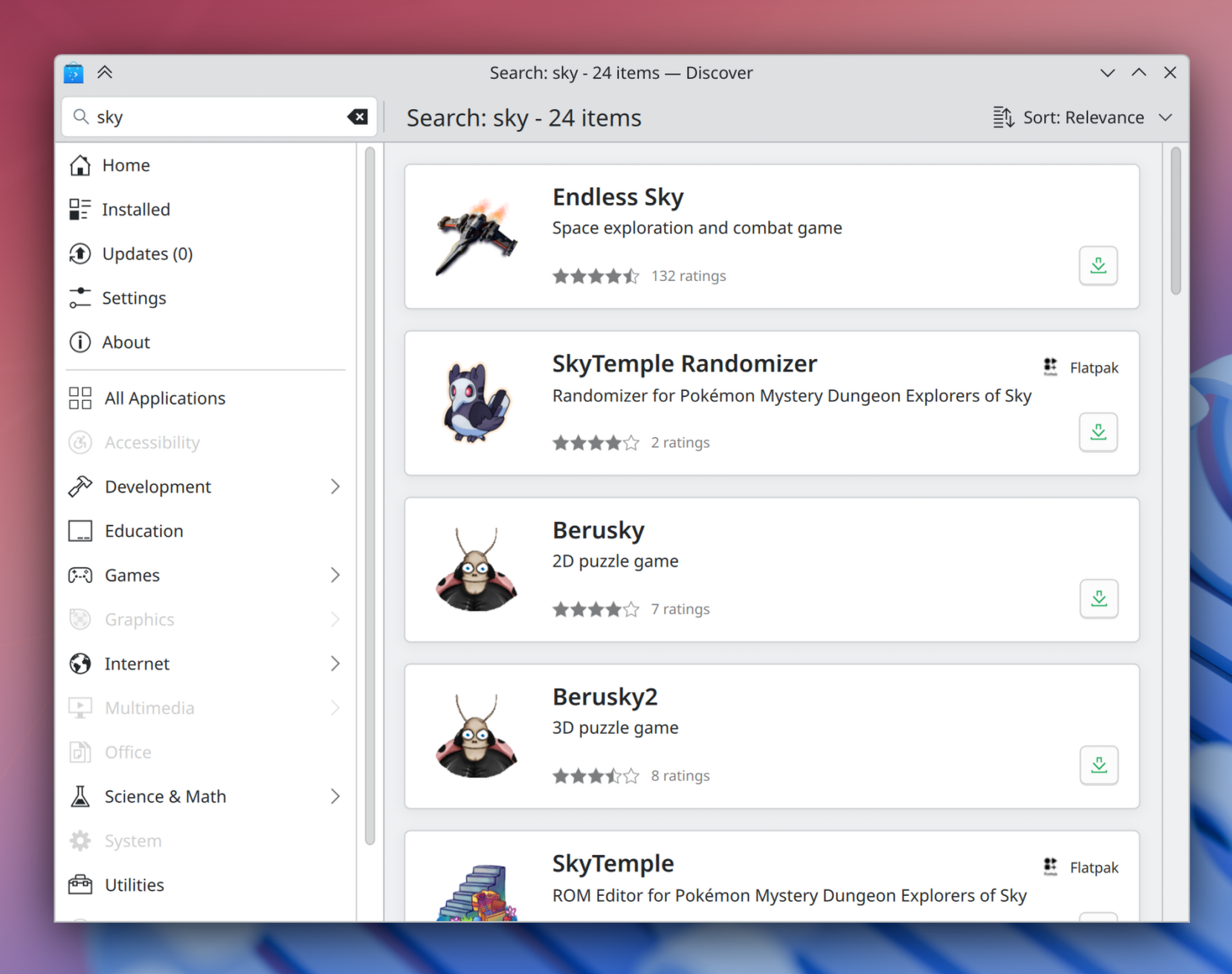Click keep-above double chevron in titlebar
Image resolution: width=1232 pixels, height=974 pixels.
coord(105,73)
